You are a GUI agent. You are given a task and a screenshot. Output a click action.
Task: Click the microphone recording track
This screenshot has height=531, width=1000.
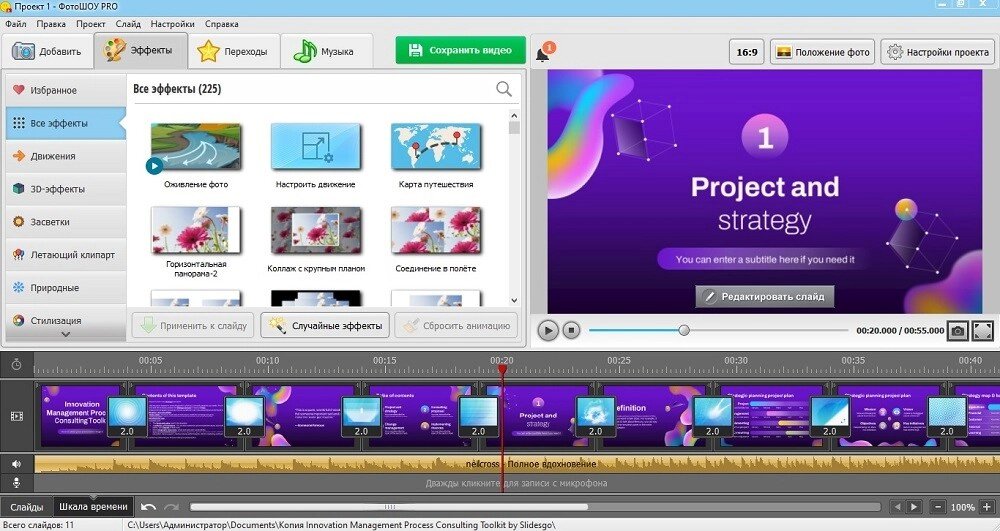coord(517,483)
